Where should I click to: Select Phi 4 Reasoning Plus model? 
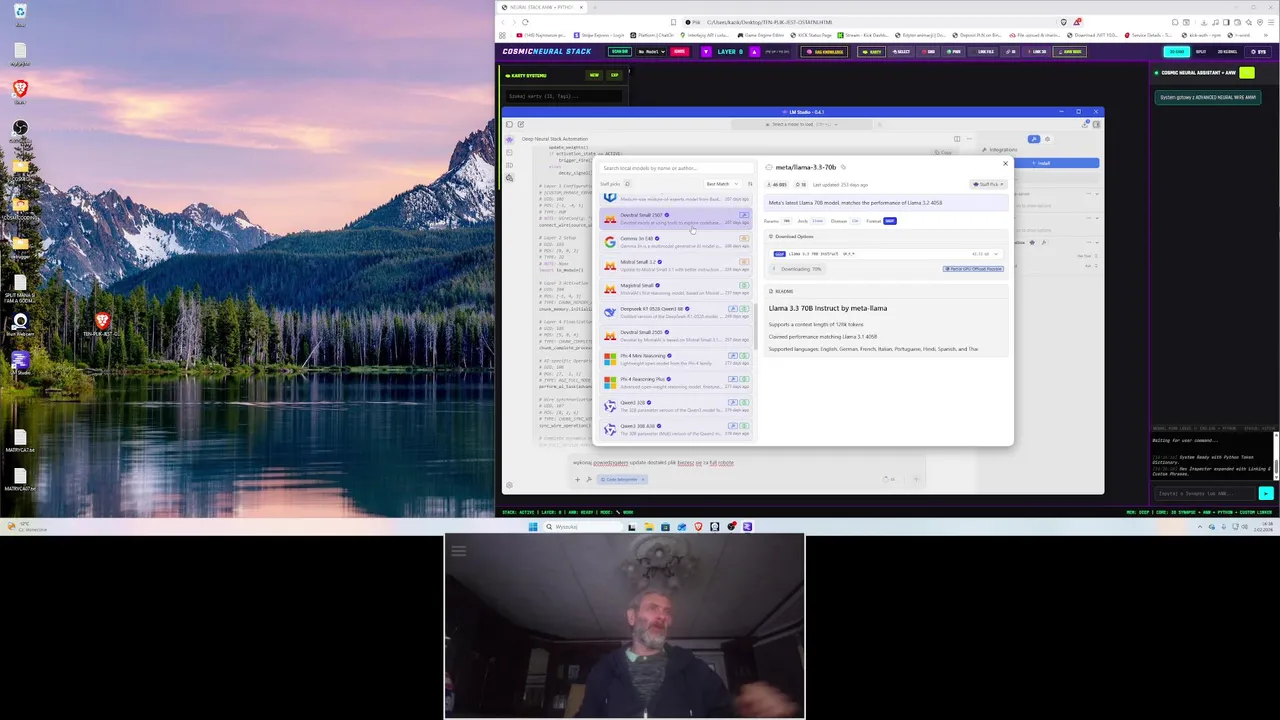pyautogui.click(x=676, y=383)
